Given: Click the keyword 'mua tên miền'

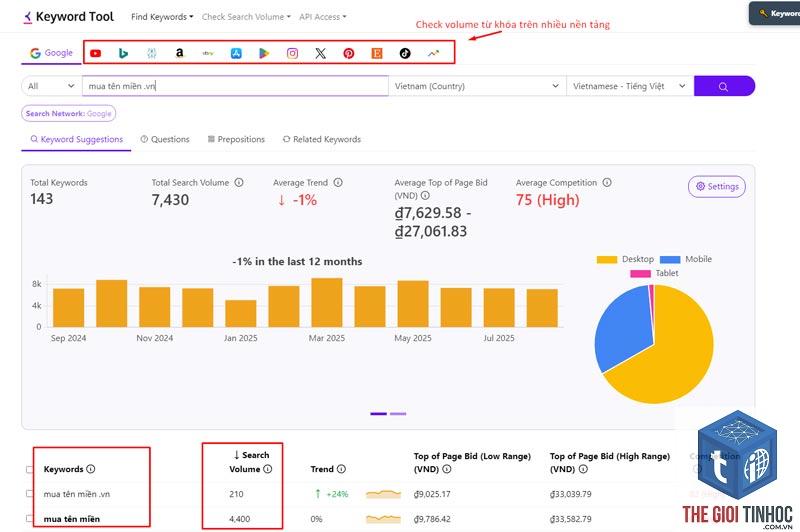Looking at the screenshot, I should [x=71, y=519].
